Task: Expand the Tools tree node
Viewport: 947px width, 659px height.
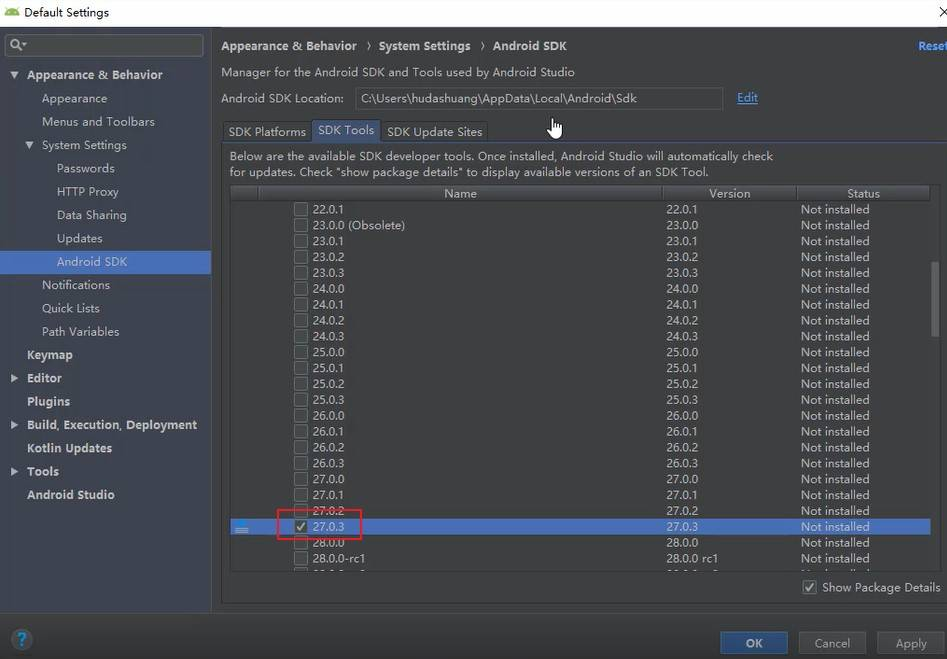Action: [14, 471]
